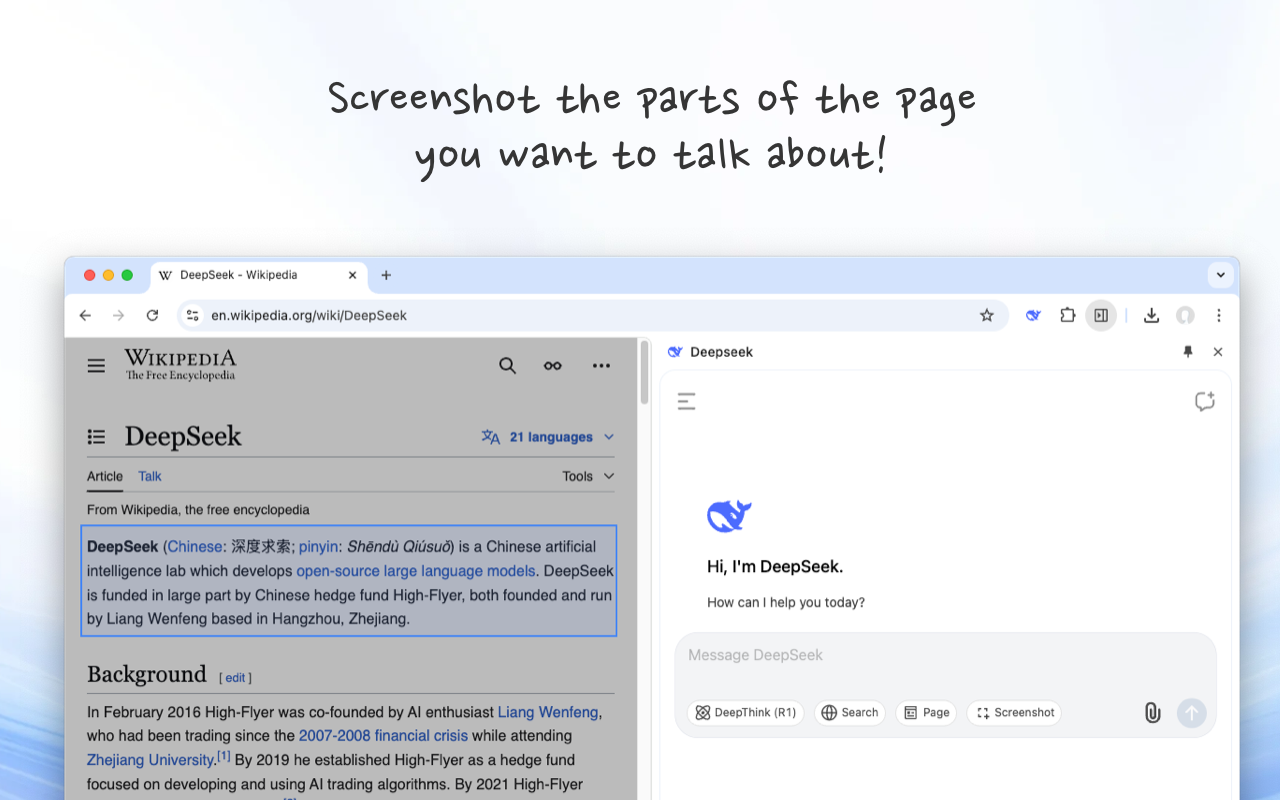Click the Wikipedia page scrollbar

tap(645, 374)
